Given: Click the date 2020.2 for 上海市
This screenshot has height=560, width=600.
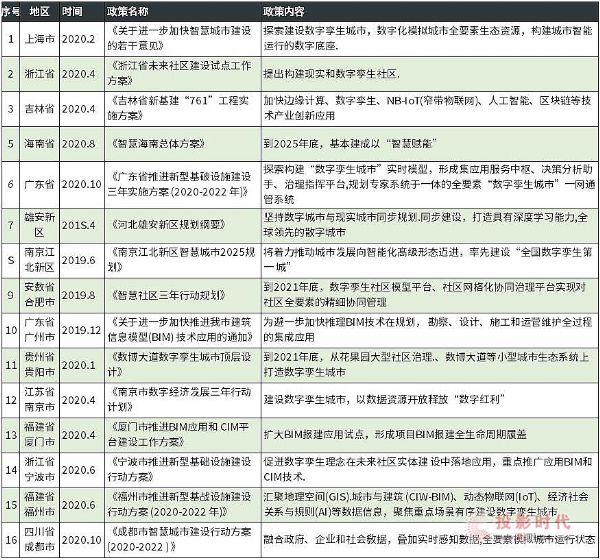Looking at the screenshot, I should pos(78,39).
